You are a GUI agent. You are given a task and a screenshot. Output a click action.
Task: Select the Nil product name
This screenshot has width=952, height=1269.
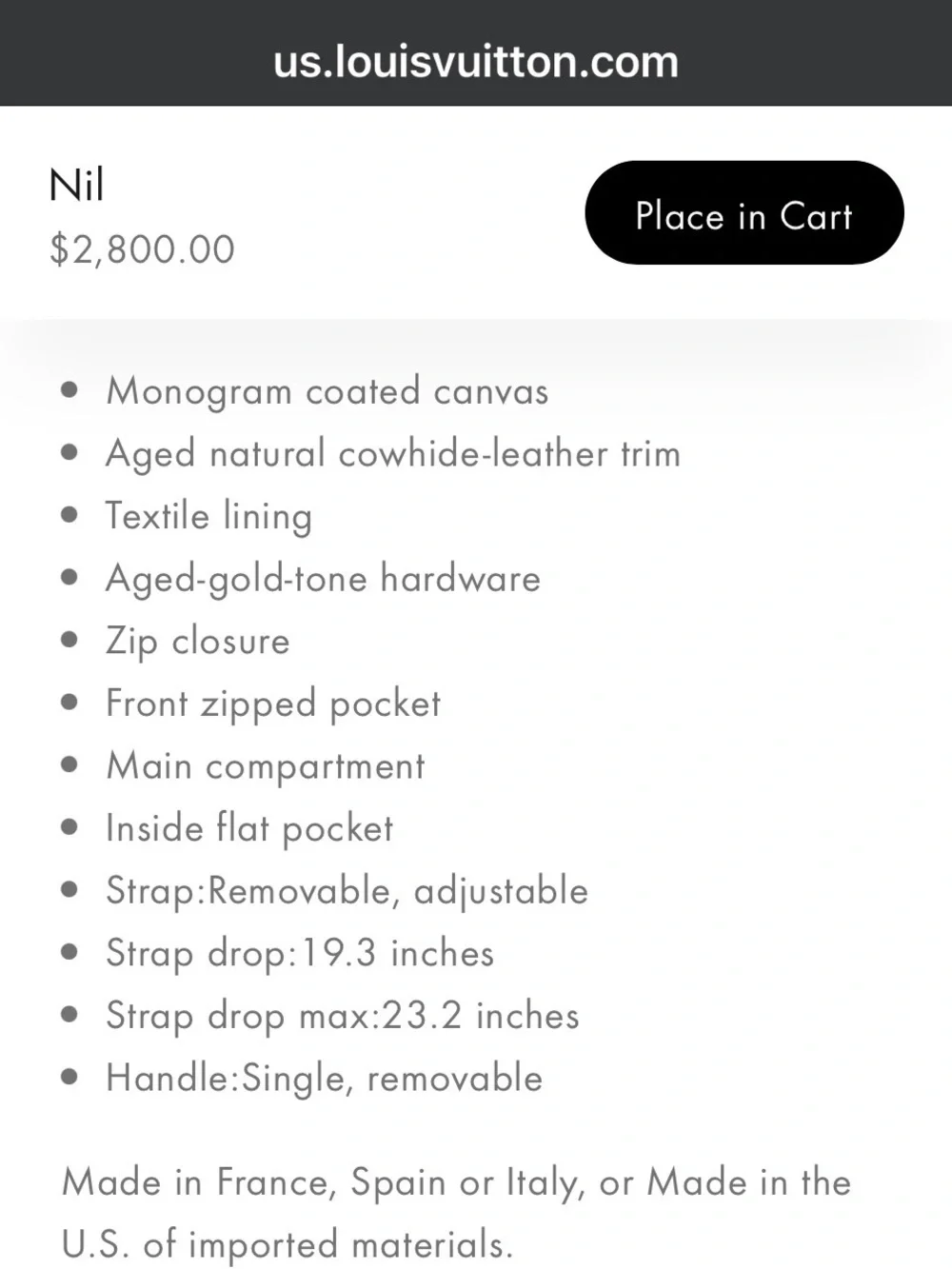click(x=76, y=185)
